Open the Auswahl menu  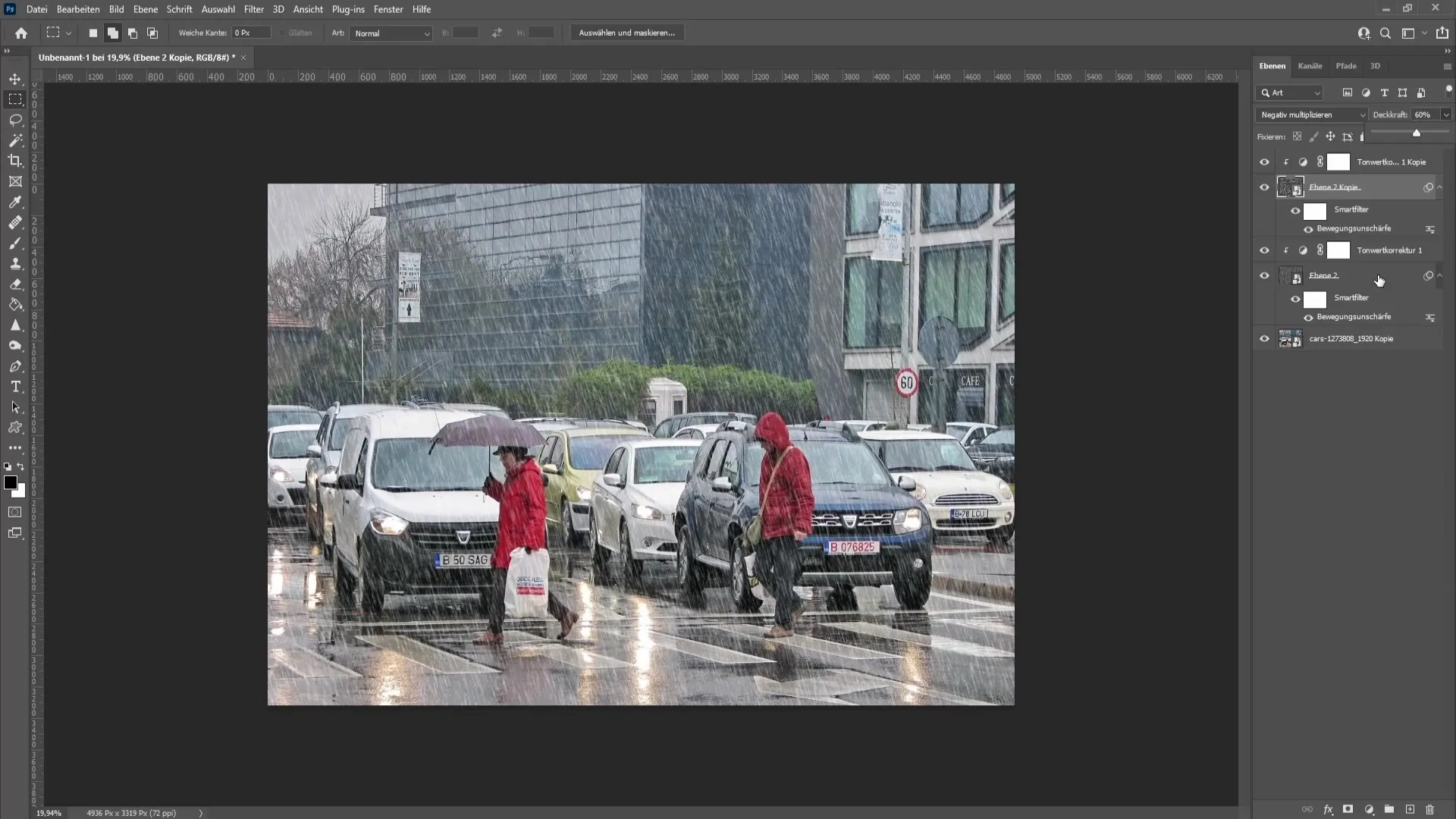tap(218, 9)
